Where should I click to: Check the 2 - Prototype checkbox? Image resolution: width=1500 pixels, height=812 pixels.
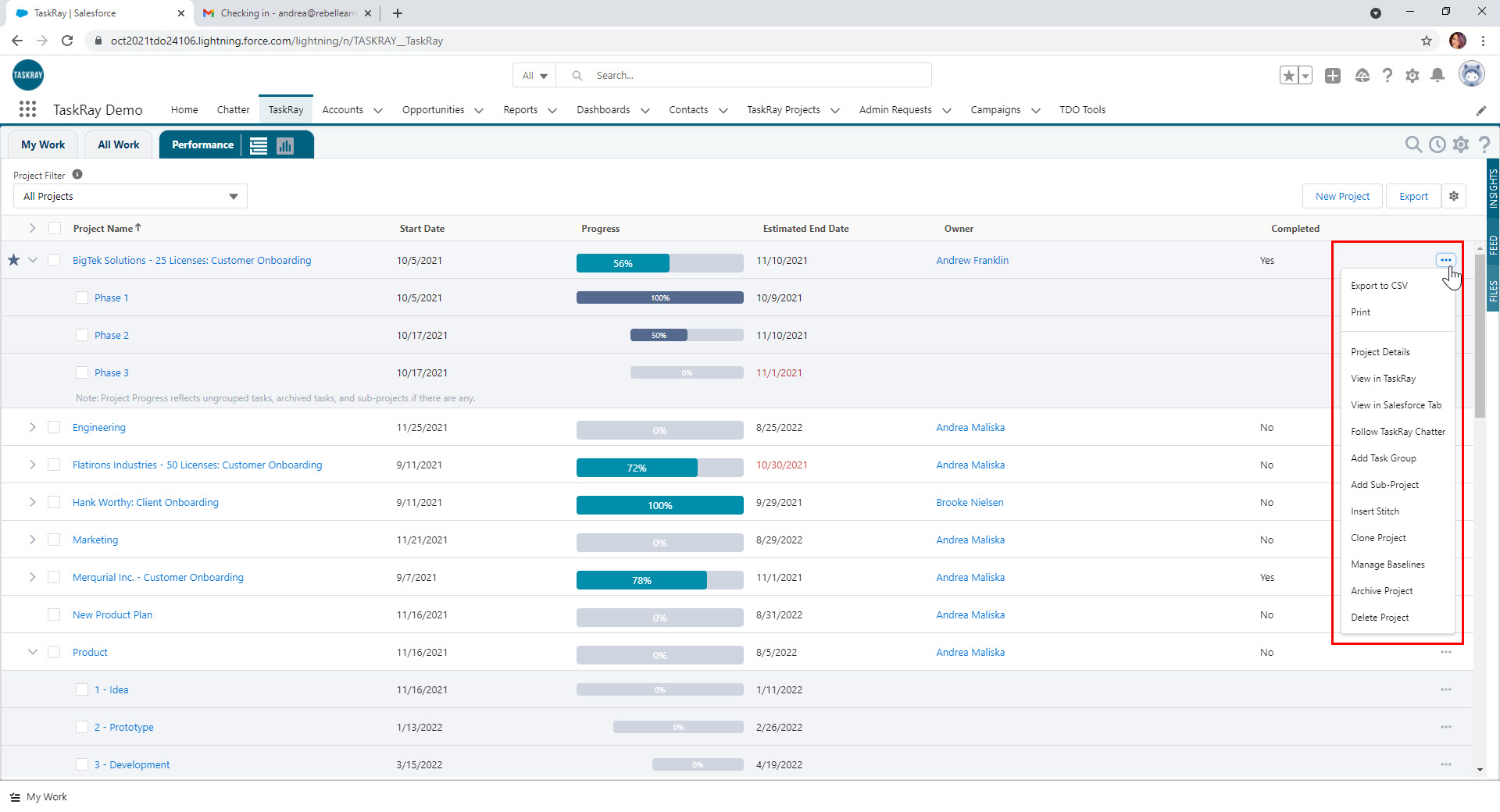point(82,727)
